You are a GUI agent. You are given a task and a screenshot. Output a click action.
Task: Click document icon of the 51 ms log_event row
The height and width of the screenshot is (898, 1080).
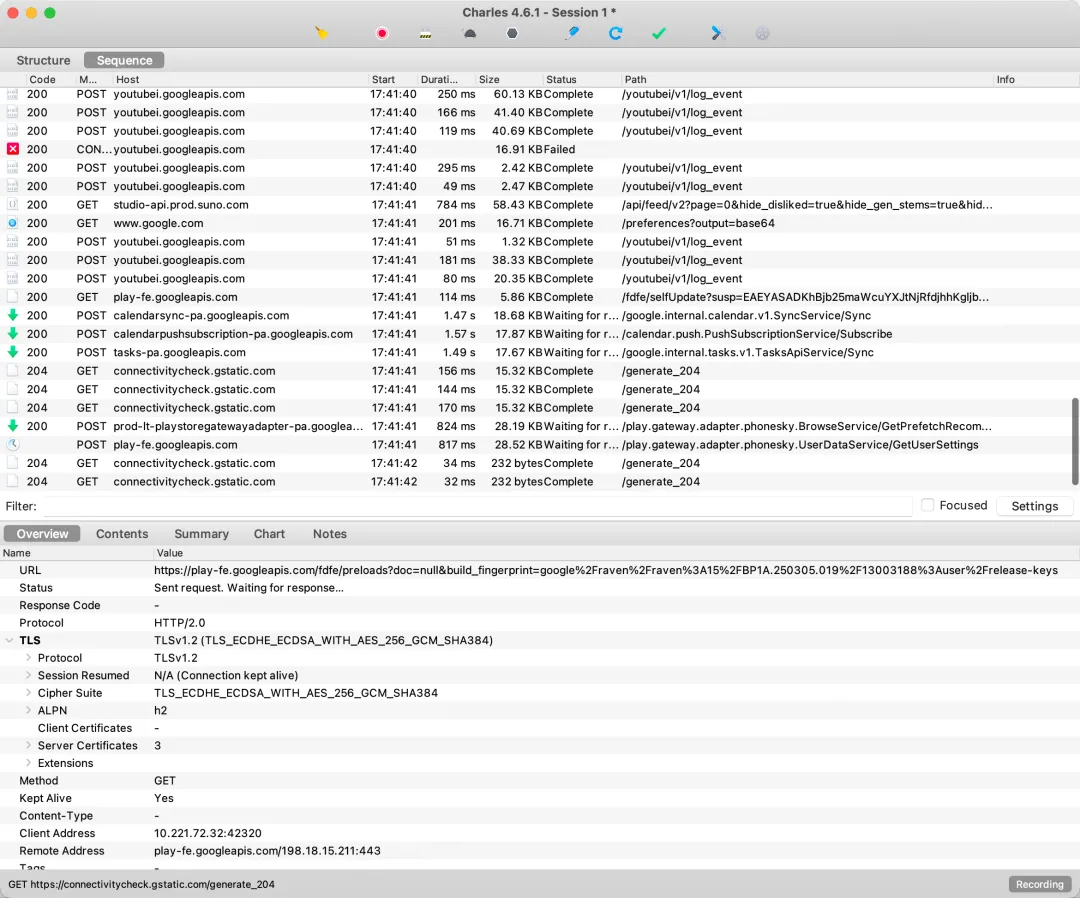12,241
